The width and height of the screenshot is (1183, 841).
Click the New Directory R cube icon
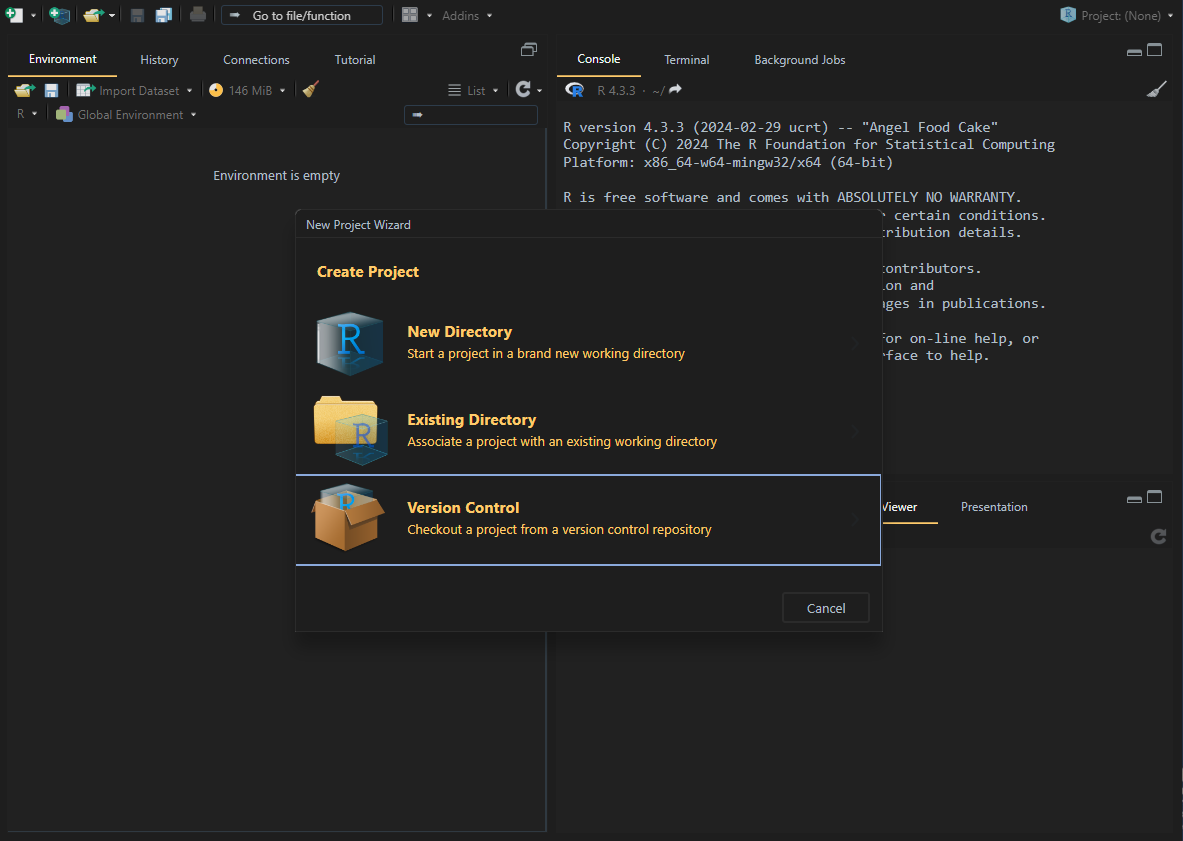click(x=349, y=343)
